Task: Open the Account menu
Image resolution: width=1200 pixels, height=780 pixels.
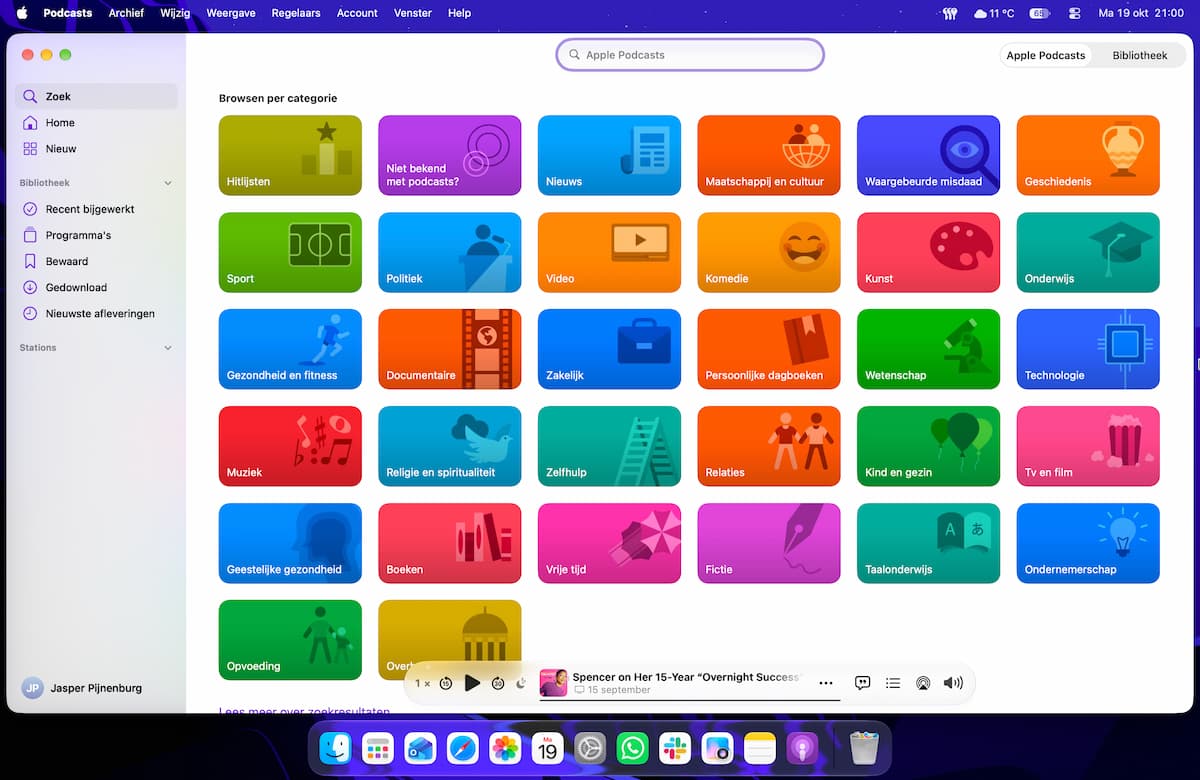Action: (357, 13)
